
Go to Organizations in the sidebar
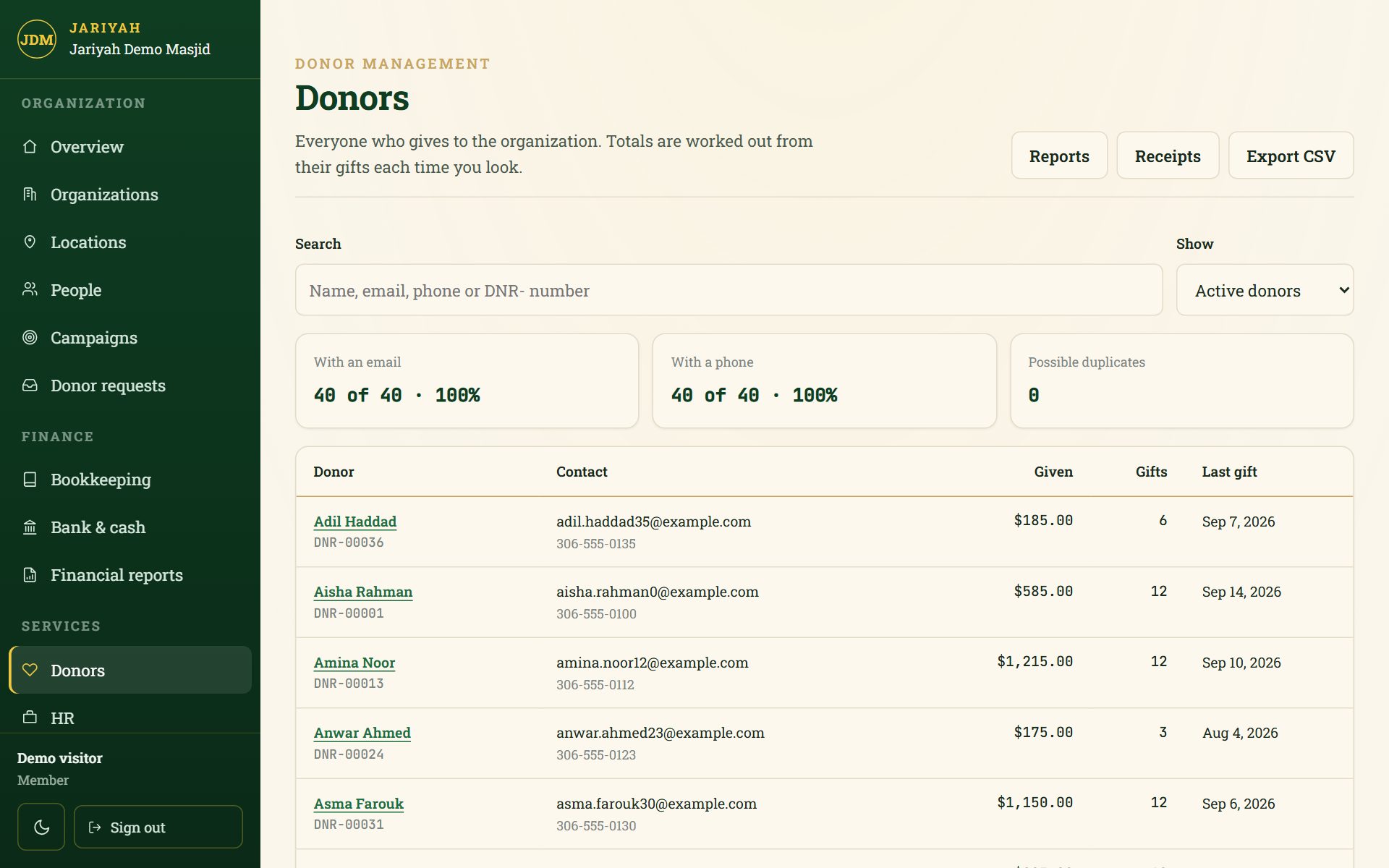(x=130, y=195)
